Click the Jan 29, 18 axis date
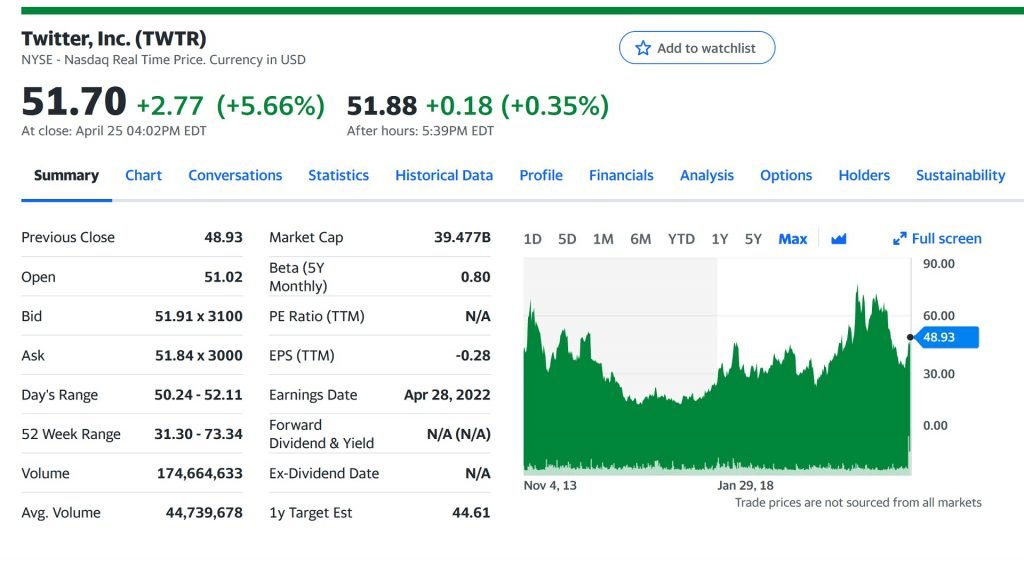 (745, 486)
